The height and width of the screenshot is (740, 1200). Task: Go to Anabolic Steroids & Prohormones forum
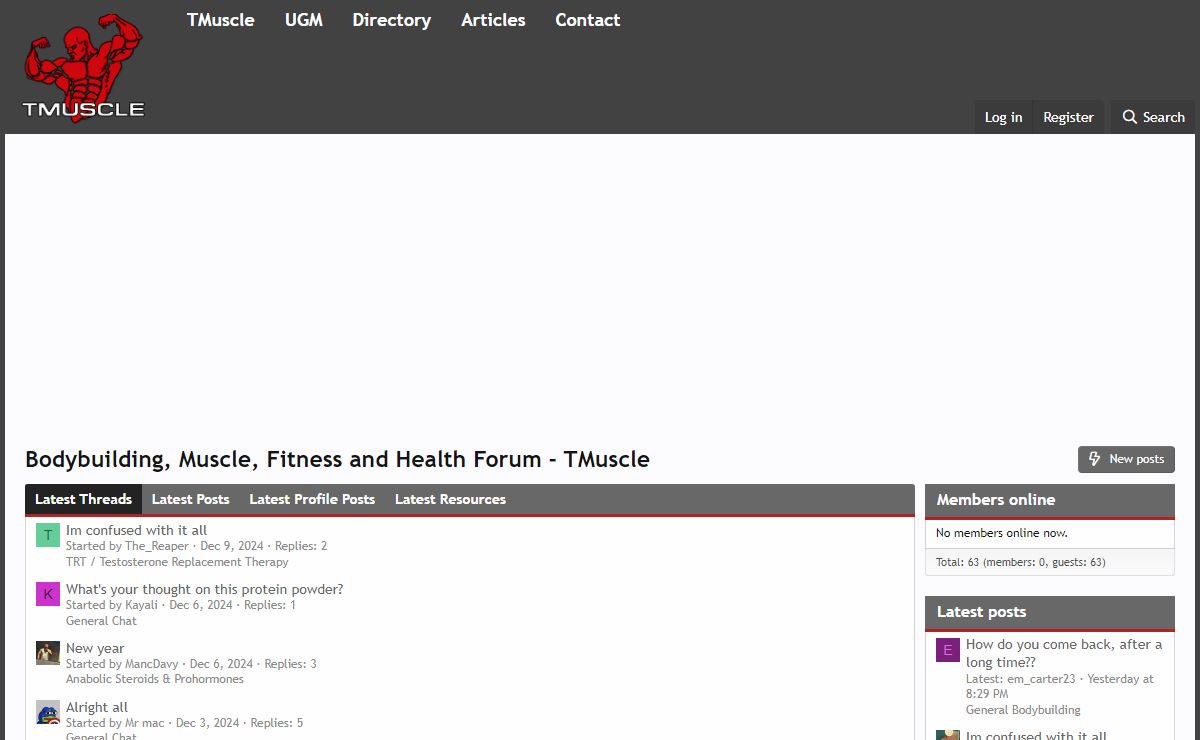pos(155,679)
